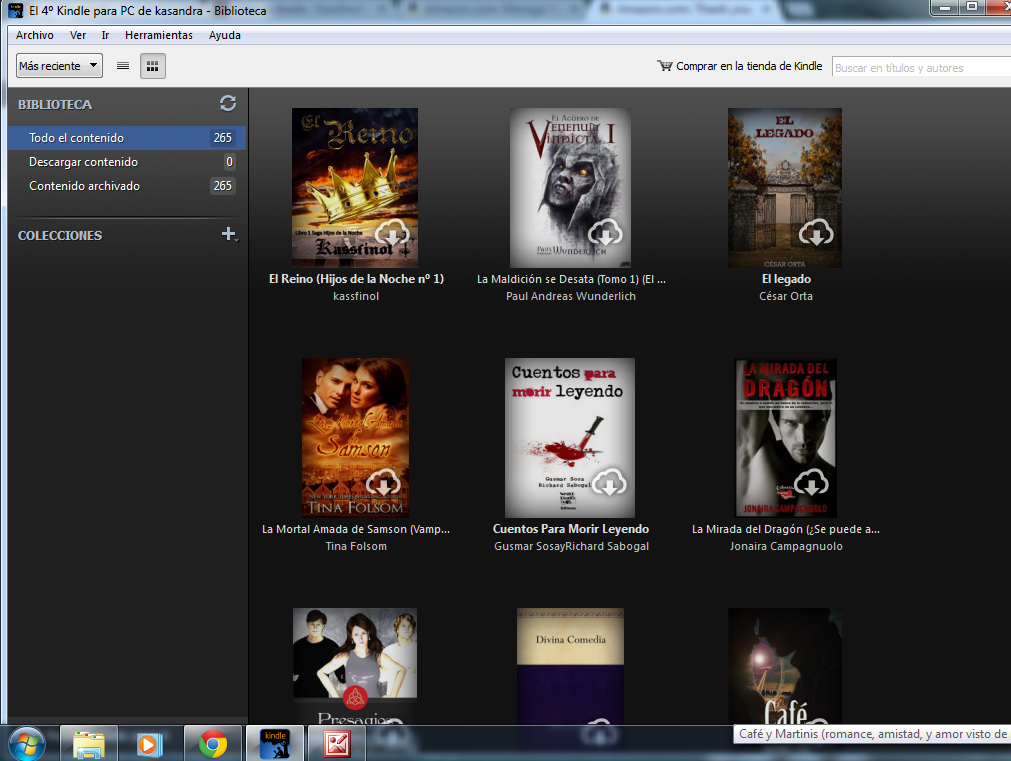Open La Maldición se Desata cover thumbnail

click(x=571, y=188)
